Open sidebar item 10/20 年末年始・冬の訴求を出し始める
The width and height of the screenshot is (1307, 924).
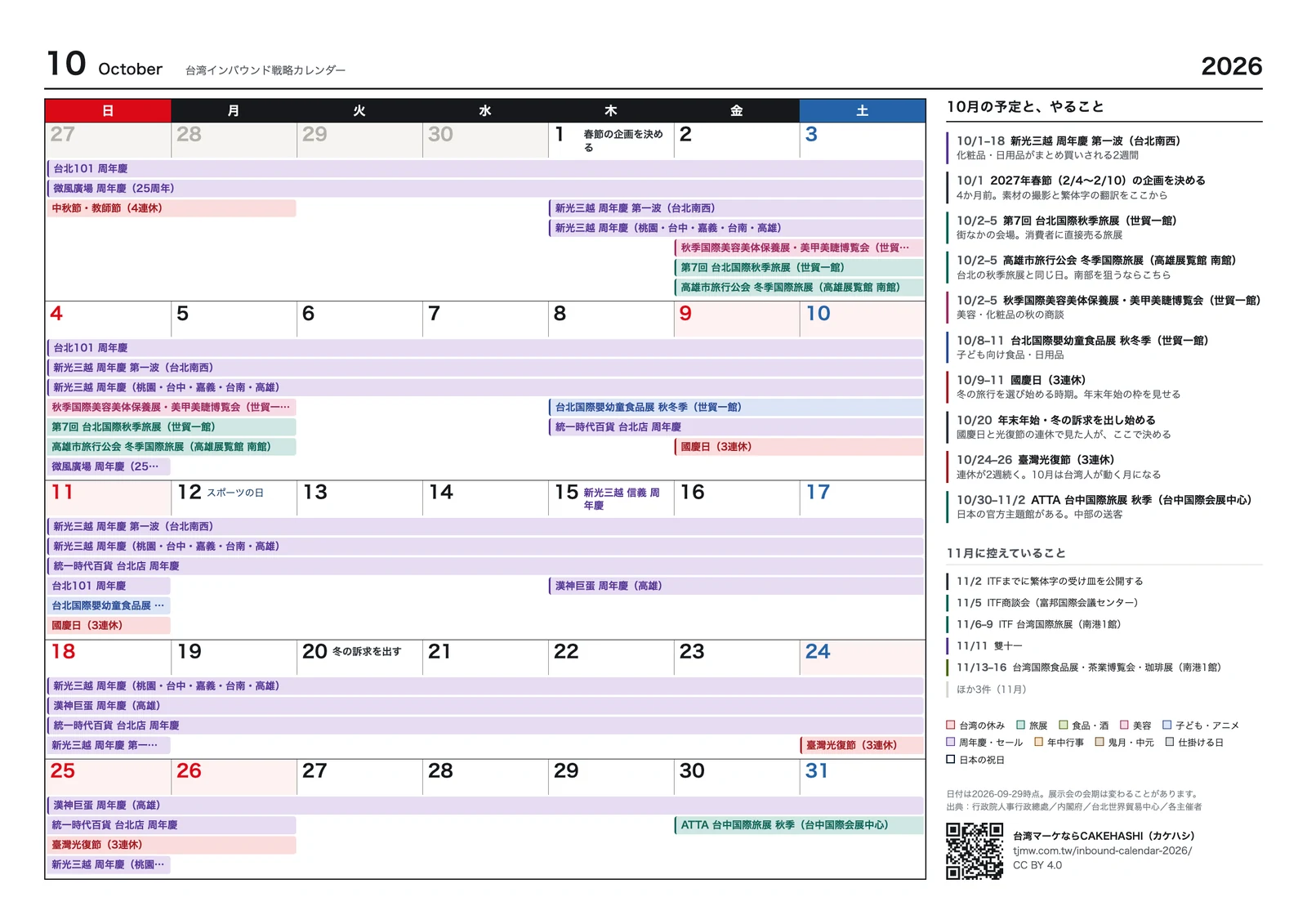point(1104,427)
